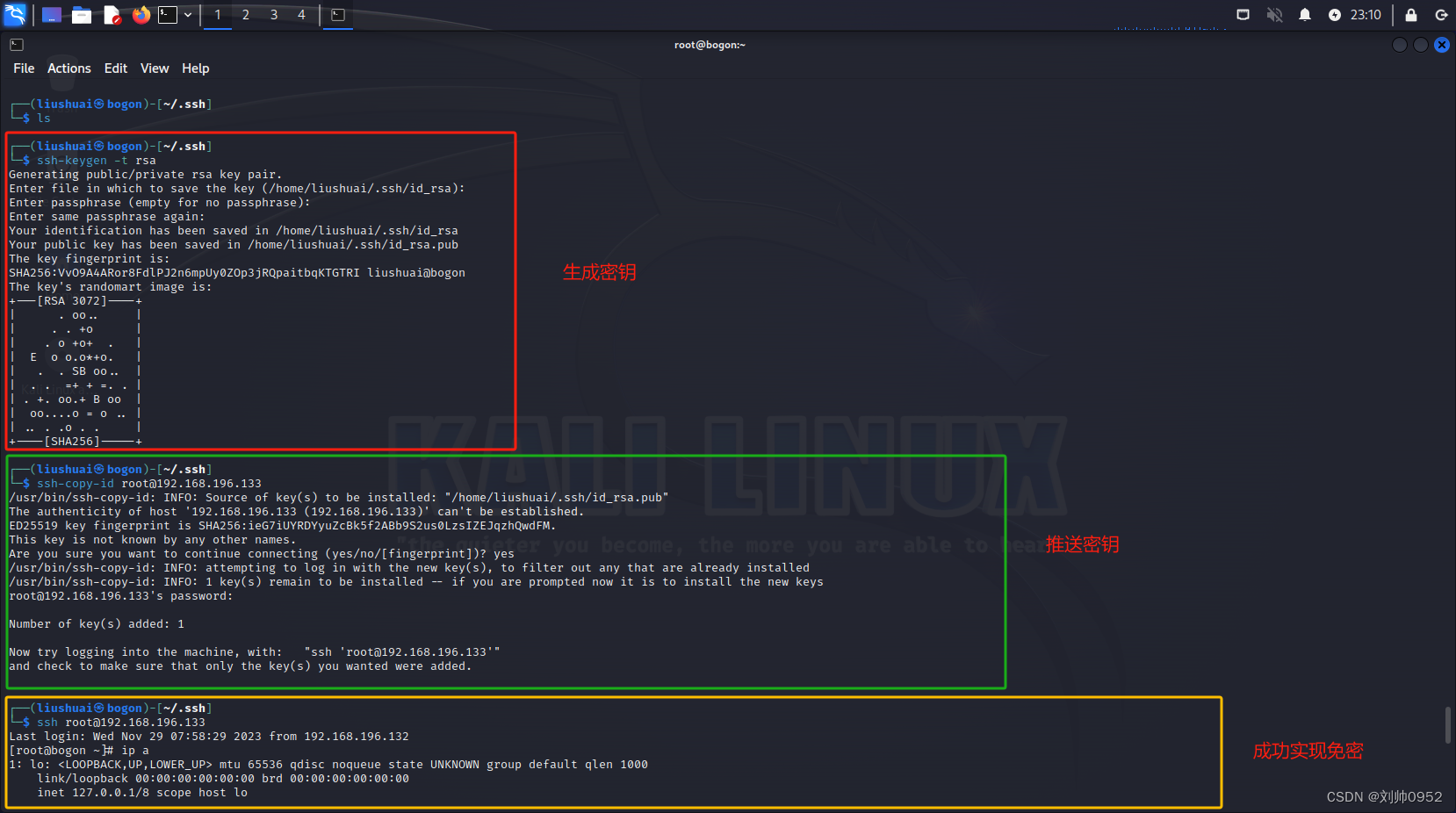The image size is (1456, 813).
Task: Click the ssh-copy-id root@192.168.196.133 command
Action: tap(149, 484)
